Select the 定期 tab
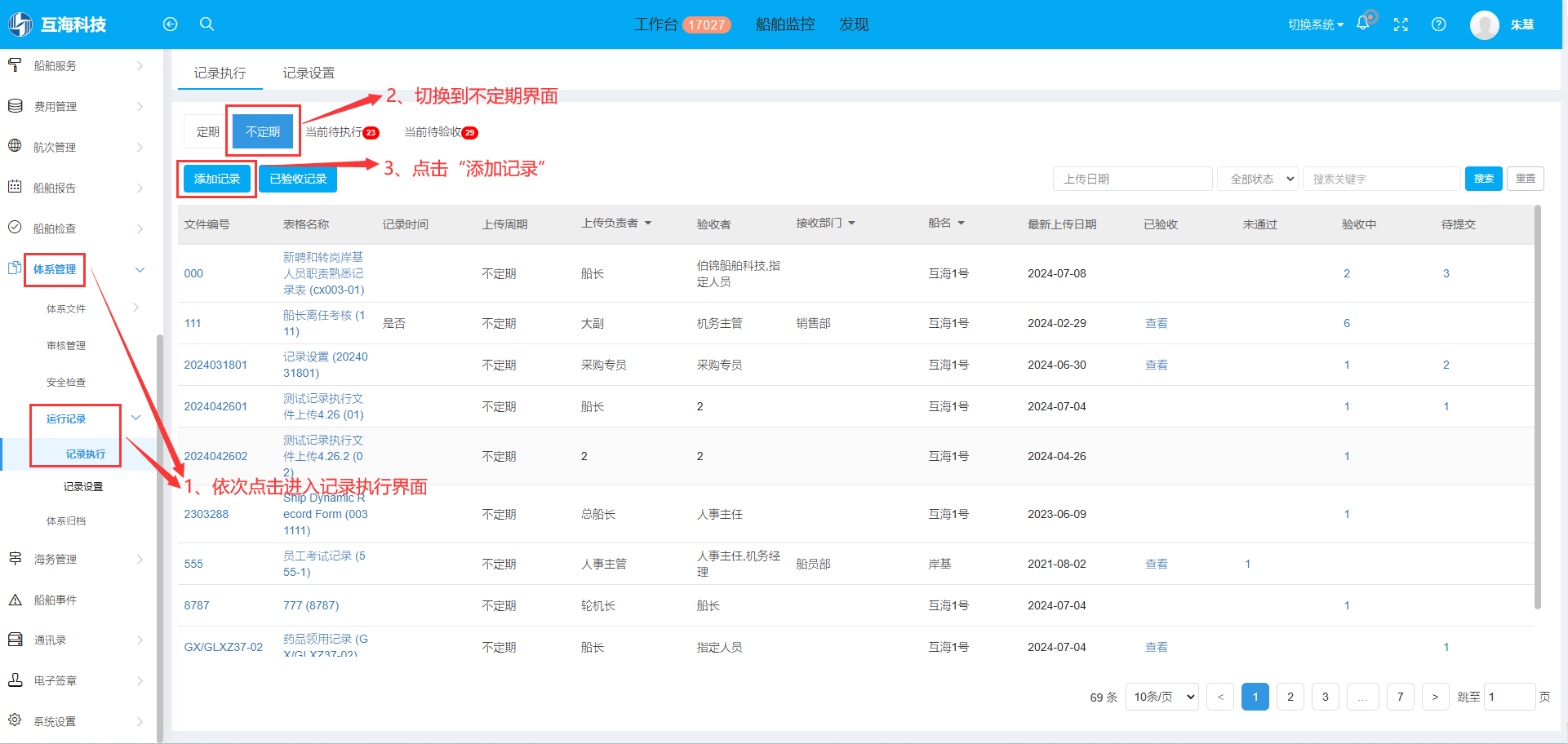The width and height of the screenshot is (1568, 744). pyautogui.click(x=208, y=131)
